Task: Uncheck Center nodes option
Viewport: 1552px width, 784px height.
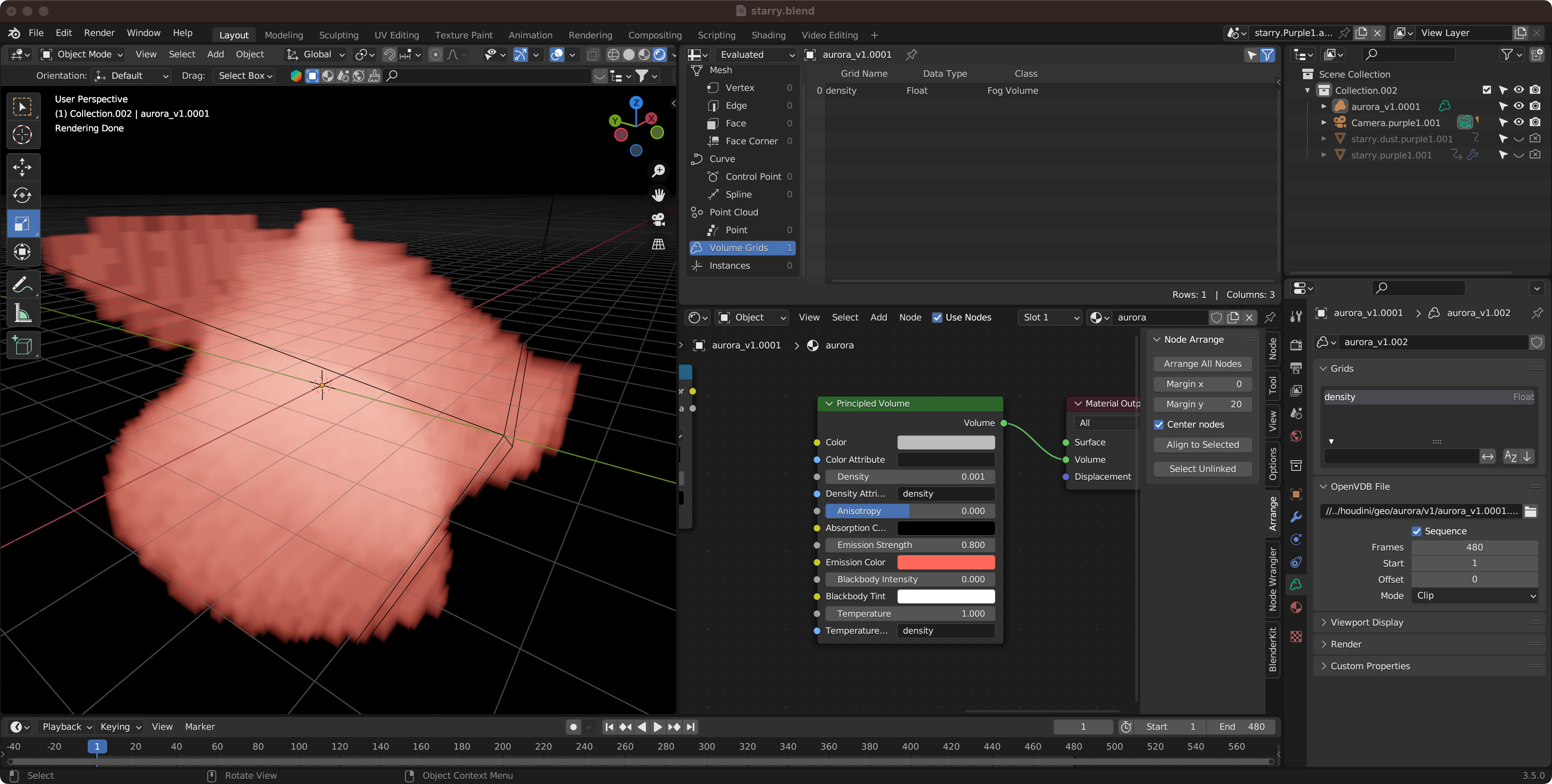Action: click(1159, 424)
